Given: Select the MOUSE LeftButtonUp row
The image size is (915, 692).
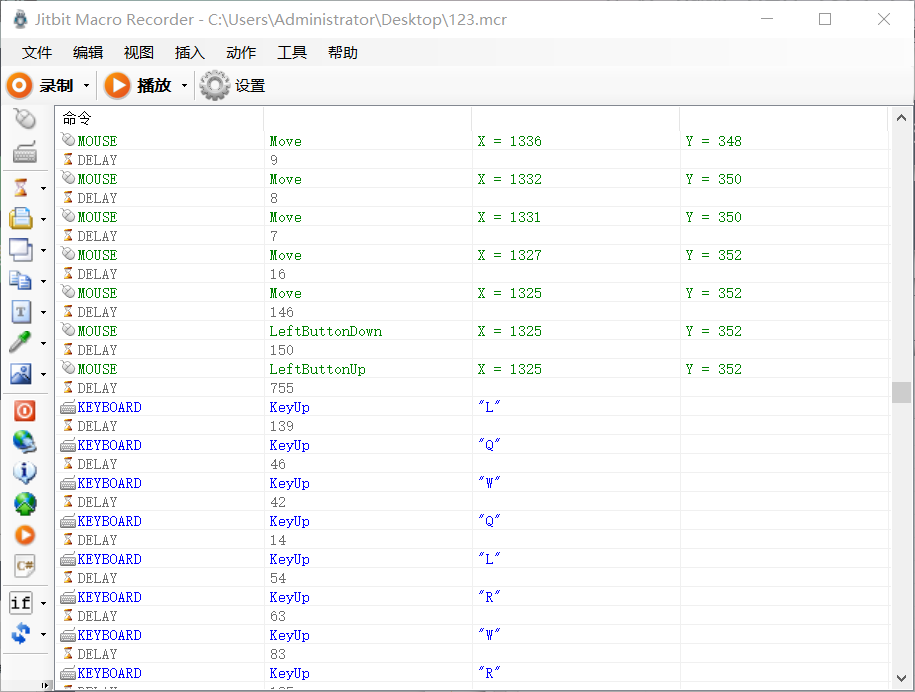Looking at the screenshot, I should coord(472,369).
